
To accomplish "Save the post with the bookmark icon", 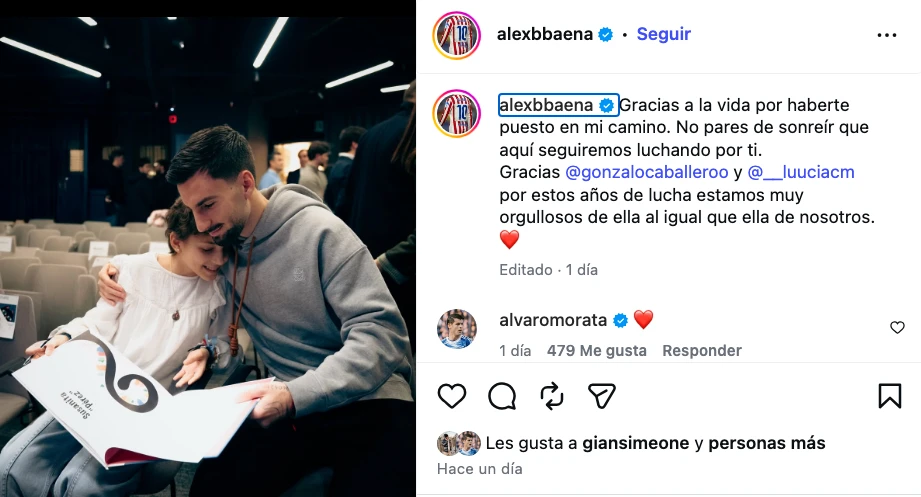I will pyautogui.click(x=890, y=396).
